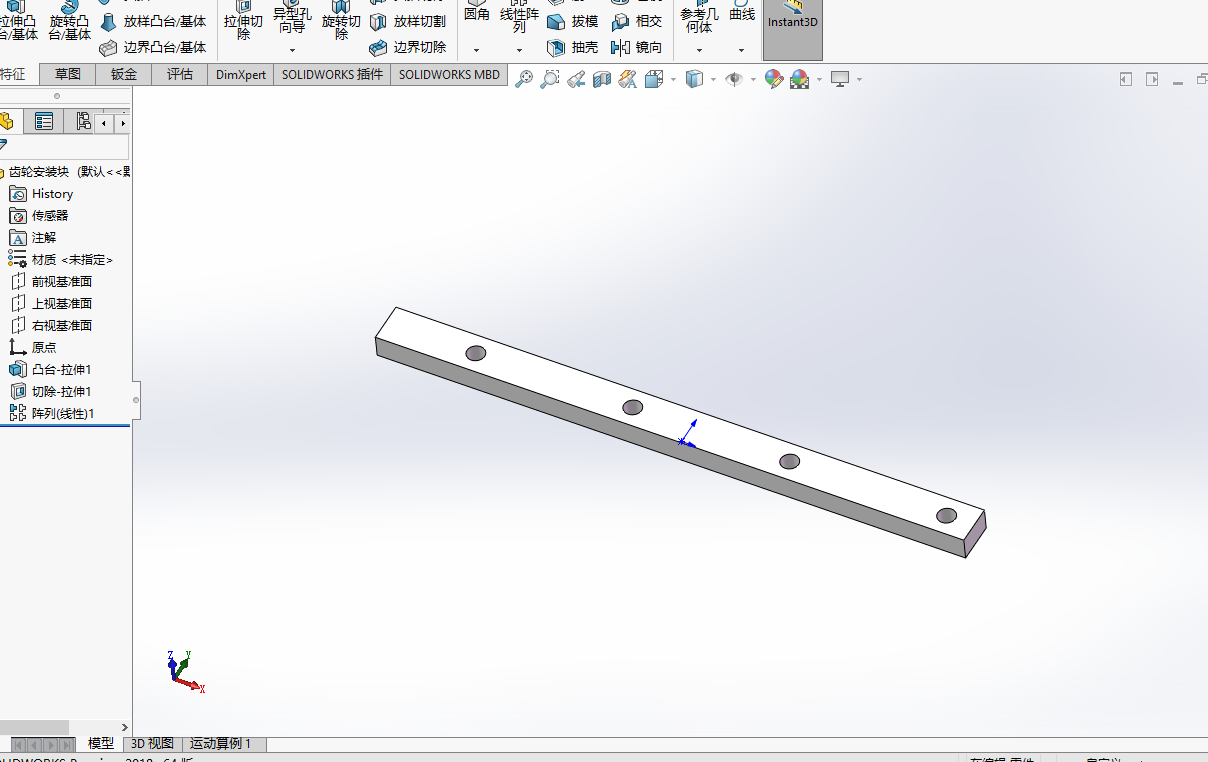1208x762 pixels.
Task: Open the View Settings dropdown arrow
Action: click(x=858, y=79)
